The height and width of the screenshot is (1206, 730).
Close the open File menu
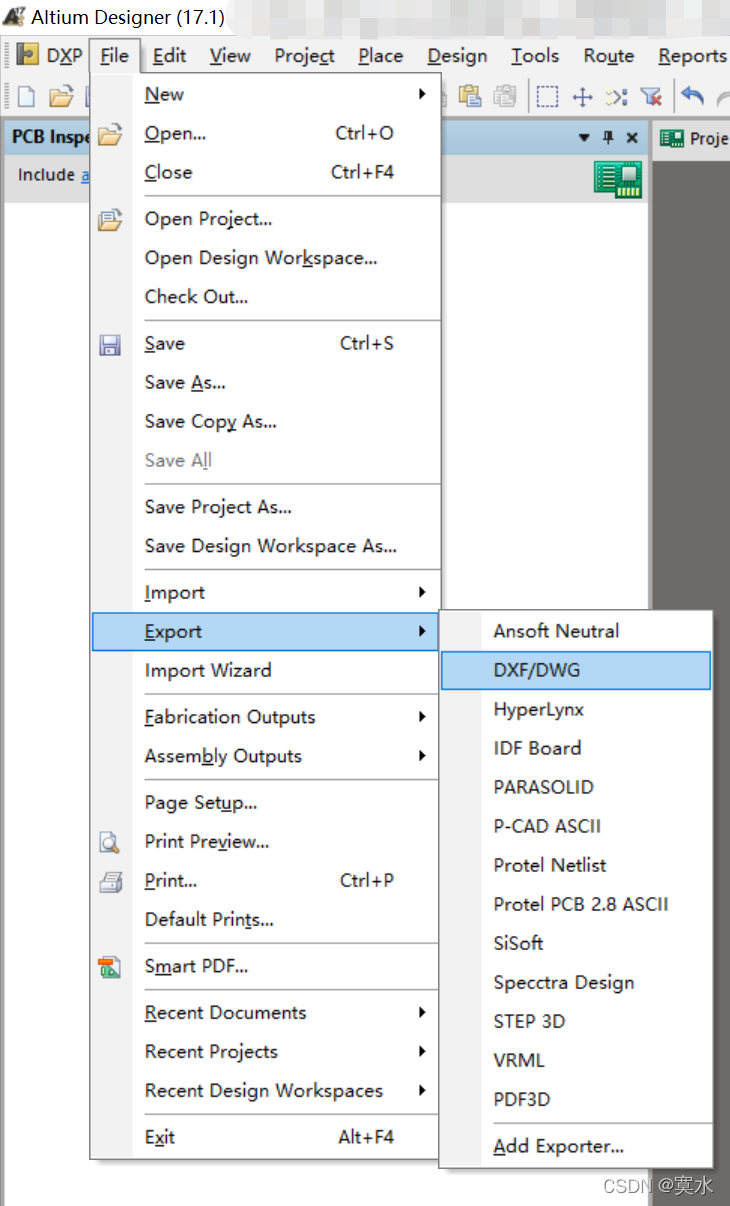(115, 56)
